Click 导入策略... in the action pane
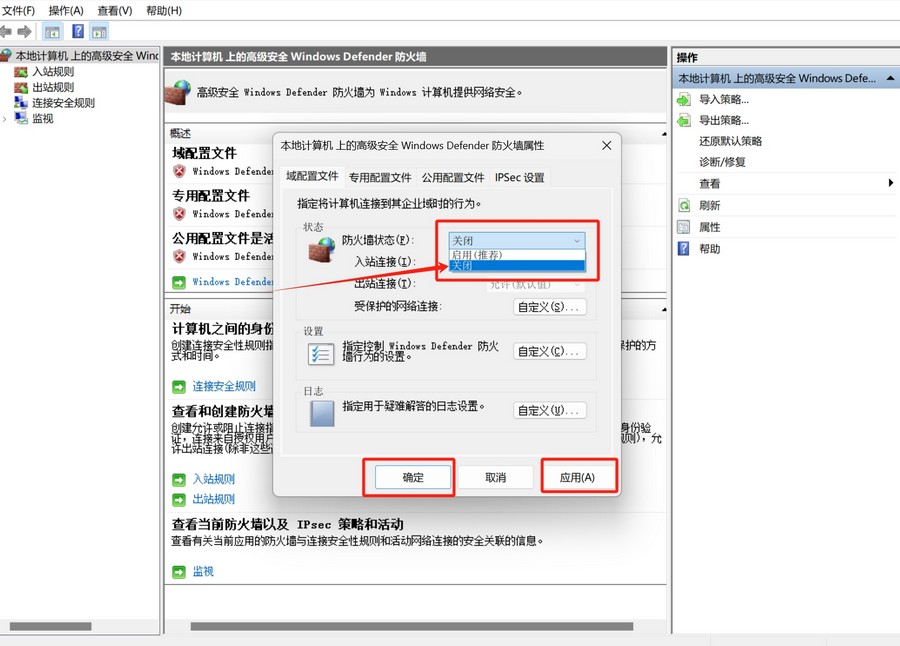 [724, 99]
